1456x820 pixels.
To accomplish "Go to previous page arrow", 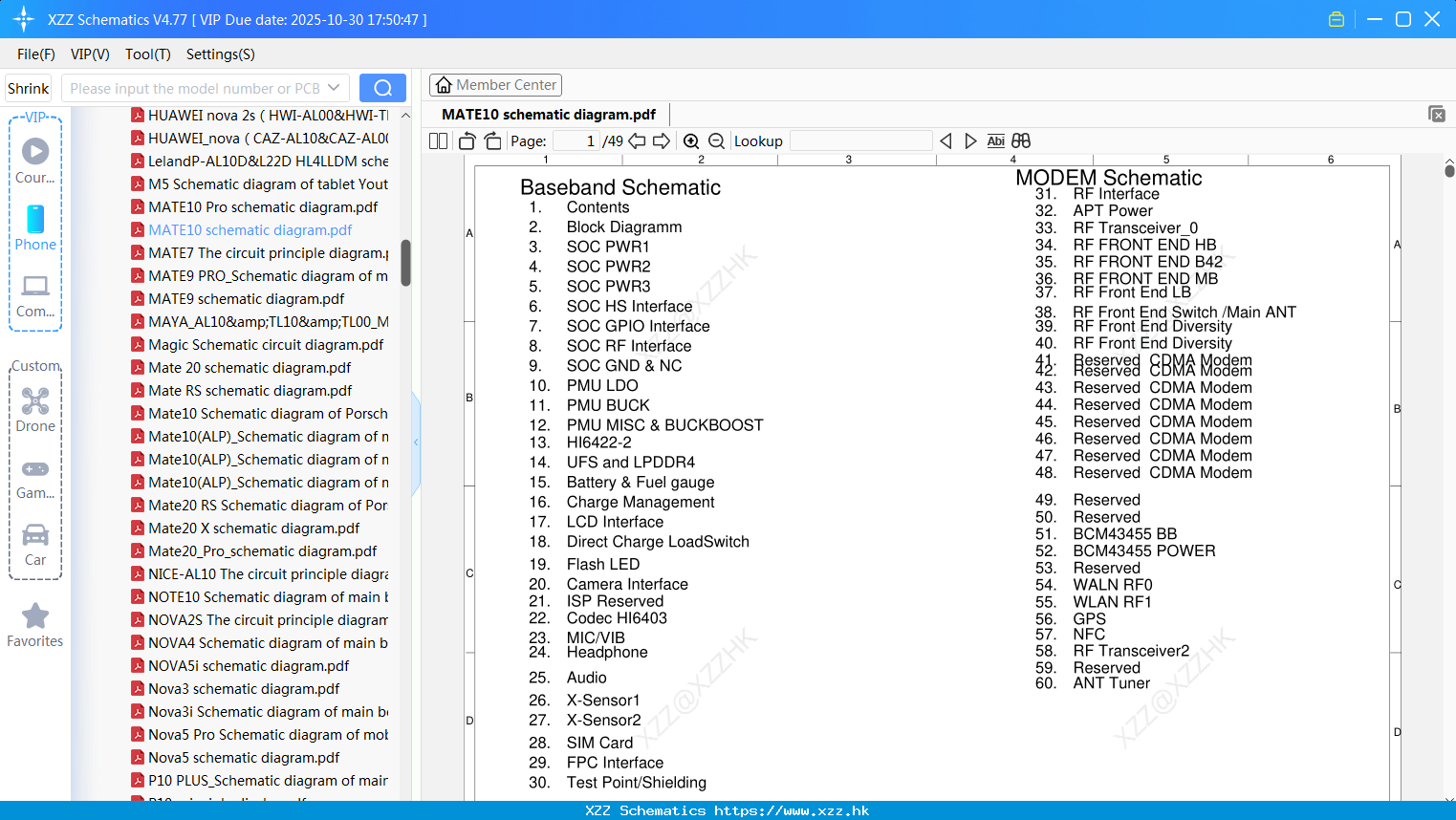I will coord(637,141).
